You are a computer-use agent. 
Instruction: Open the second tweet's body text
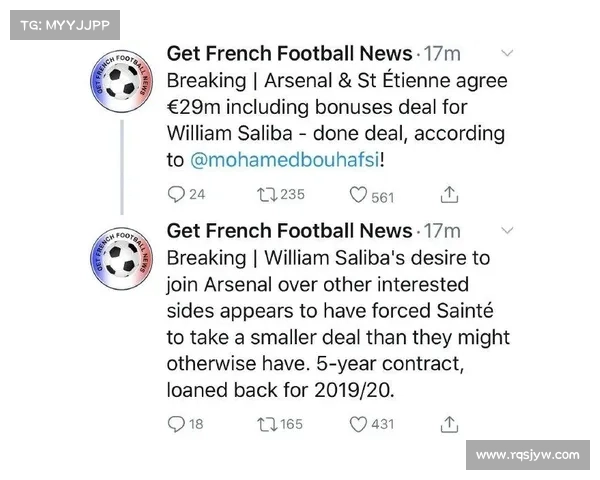click(338, 324)
